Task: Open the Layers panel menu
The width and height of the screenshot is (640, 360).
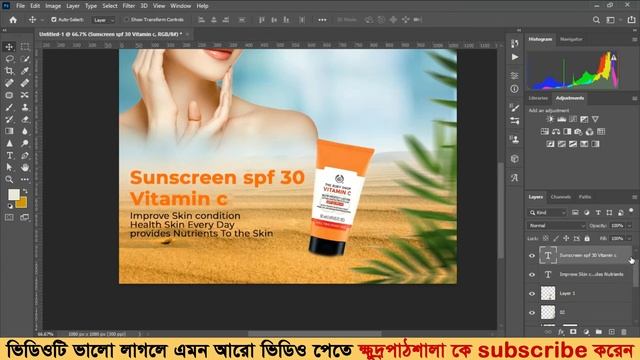Action: pos(635,197)
